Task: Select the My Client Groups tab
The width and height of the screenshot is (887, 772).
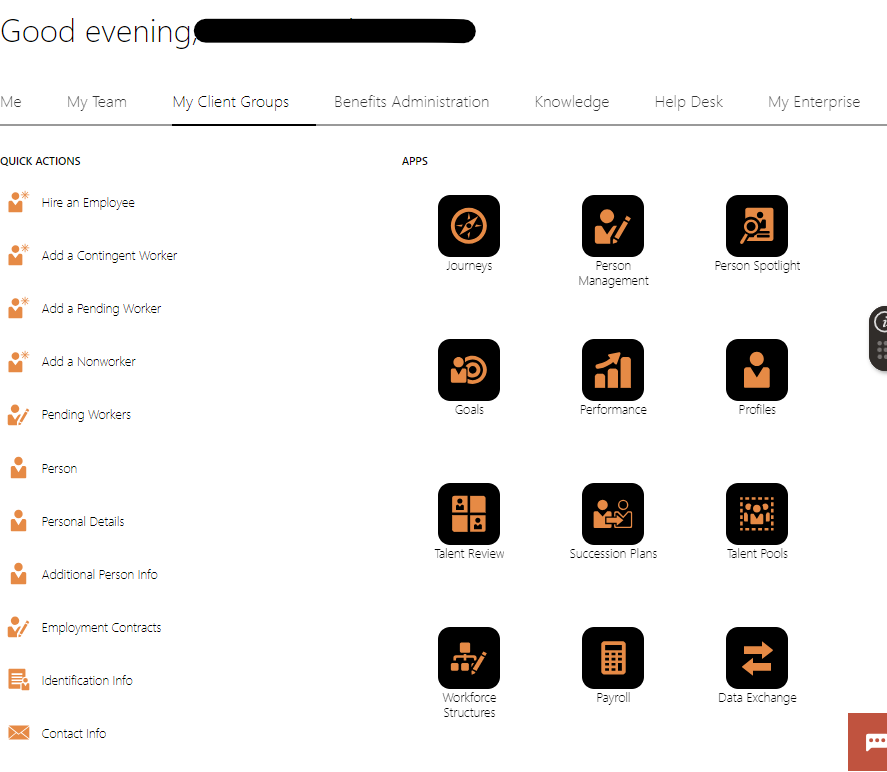Action: pos(231,102)
